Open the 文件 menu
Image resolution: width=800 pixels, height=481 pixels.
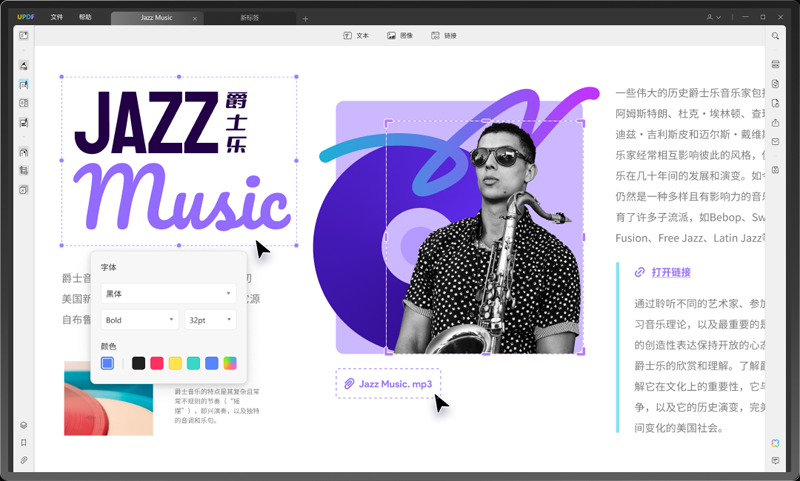coord(57,17)
